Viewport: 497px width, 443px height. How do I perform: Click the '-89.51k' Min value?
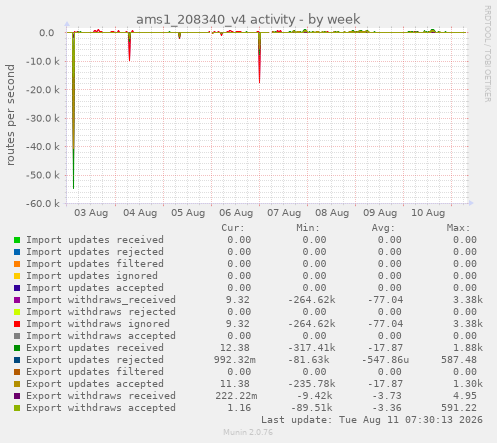pos(312,408)
